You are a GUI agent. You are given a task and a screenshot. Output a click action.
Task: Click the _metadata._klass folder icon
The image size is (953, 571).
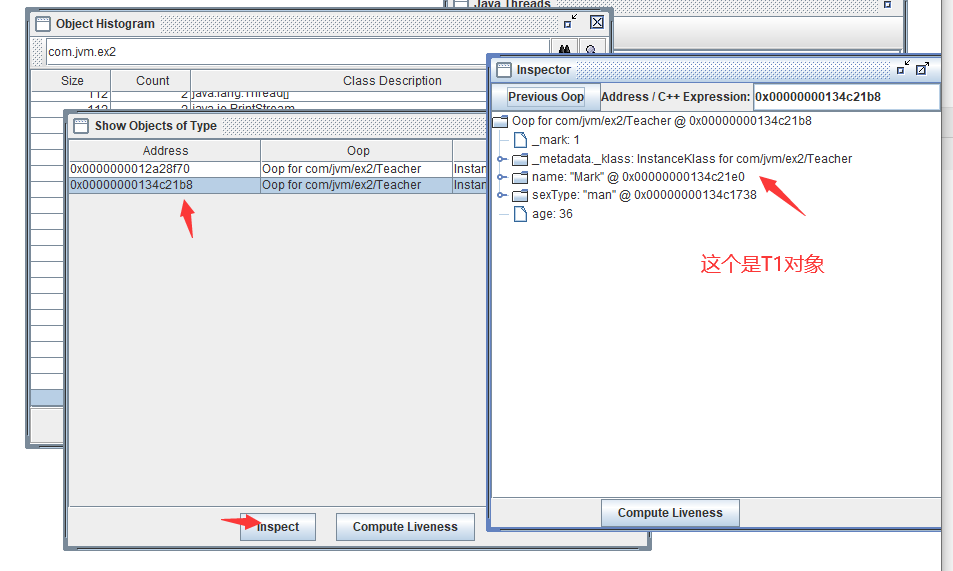coord(520,159)
